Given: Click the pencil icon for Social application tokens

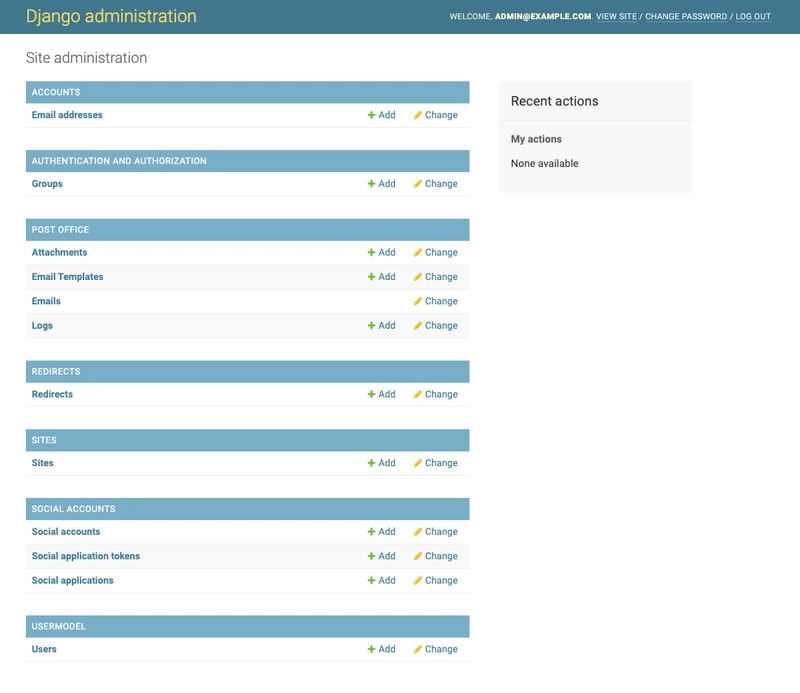Looking at the screenshot, I should pos(418,556).
